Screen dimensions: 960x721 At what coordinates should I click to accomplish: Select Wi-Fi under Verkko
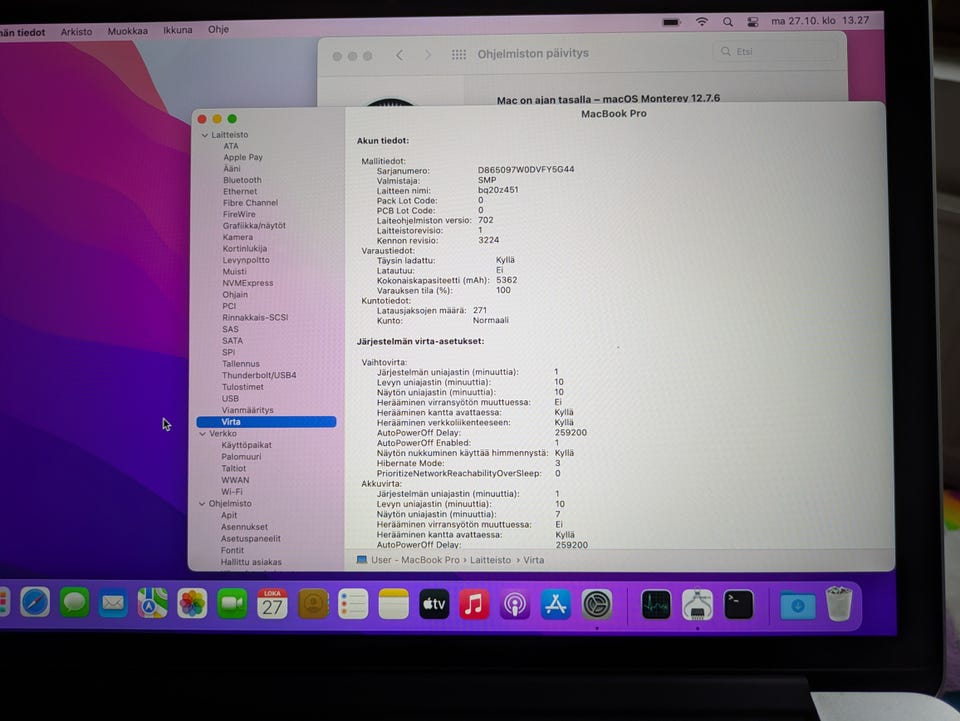tap(232, 492)
